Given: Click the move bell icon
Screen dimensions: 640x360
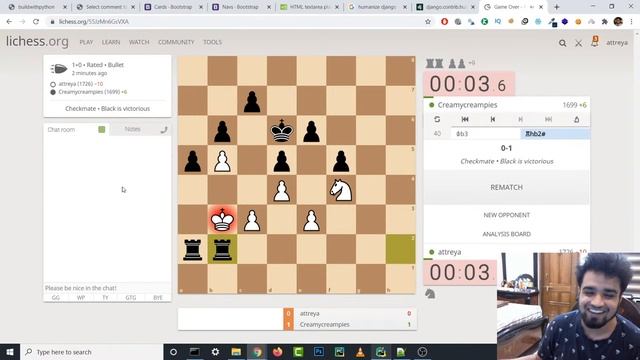Looking at the screenshot, I should coord(576,119).
